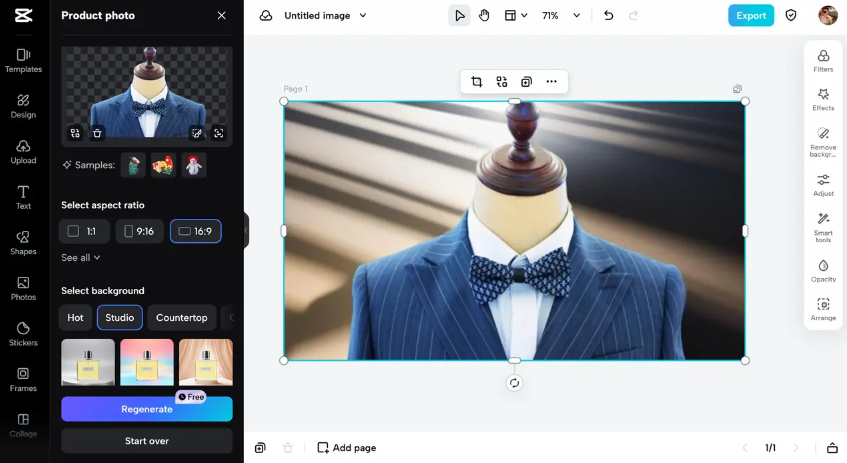Click the duplicate icon in floating toolbar
The width and height of the screenshot is (847, 463).
(x=526, y=82)
